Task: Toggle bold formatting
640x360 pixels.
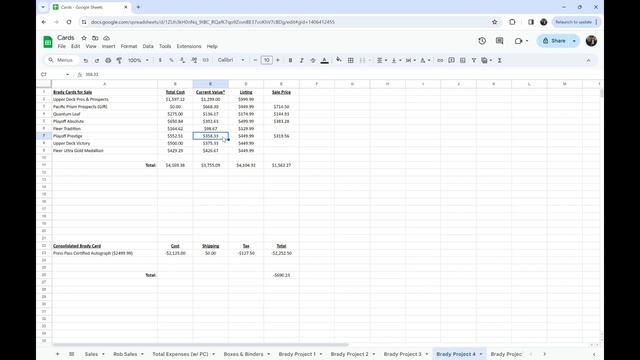Action: pos(290,60)
